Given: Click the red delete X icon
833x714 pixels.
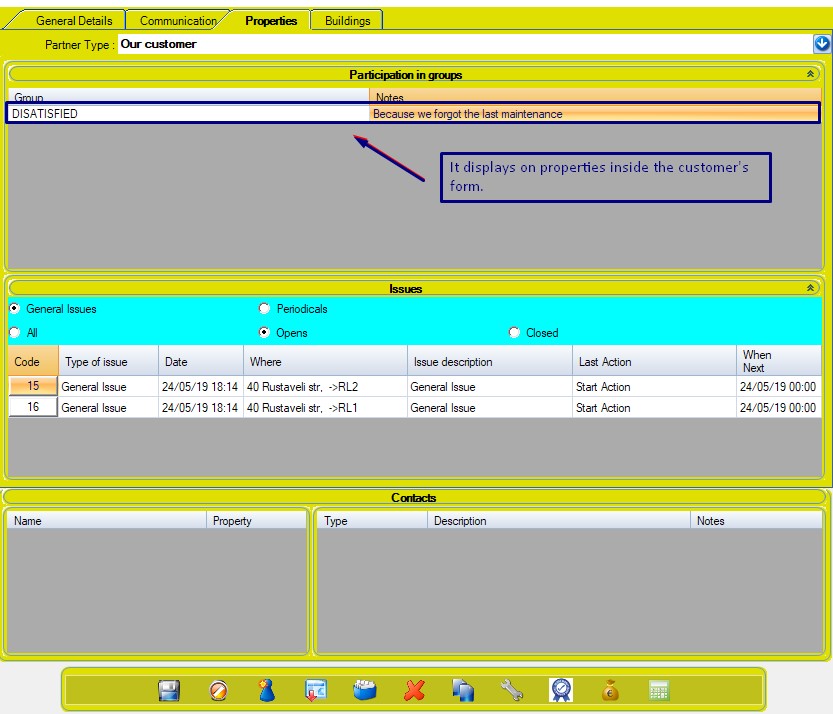Looking at the screenshot, I should tap(414, 690).
